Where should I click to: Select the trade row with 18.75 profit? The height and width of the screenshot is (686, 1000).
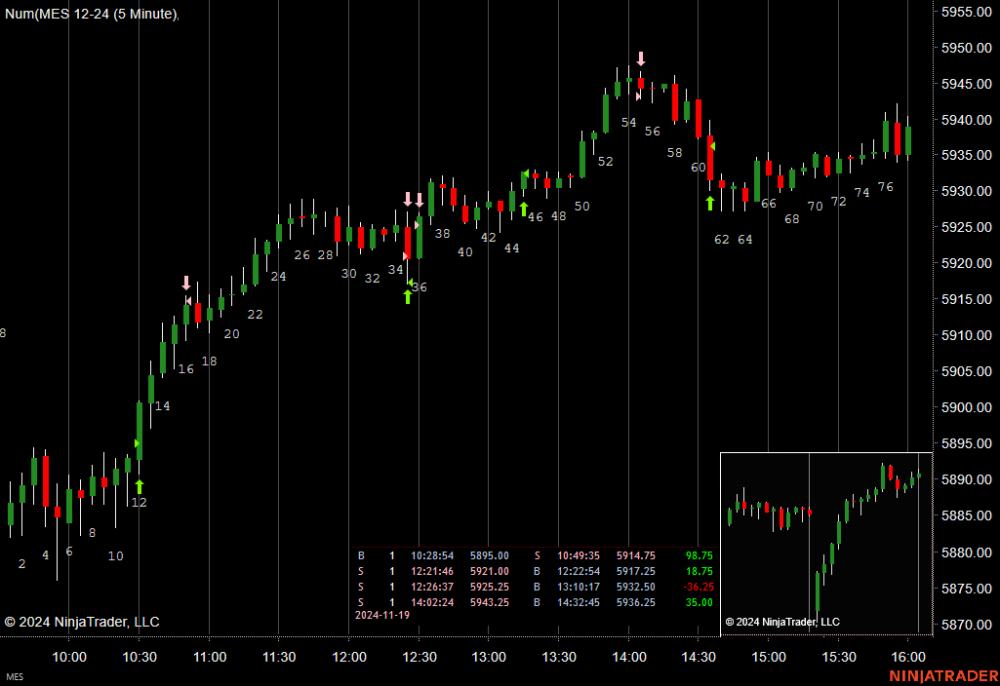coord(535,570)
